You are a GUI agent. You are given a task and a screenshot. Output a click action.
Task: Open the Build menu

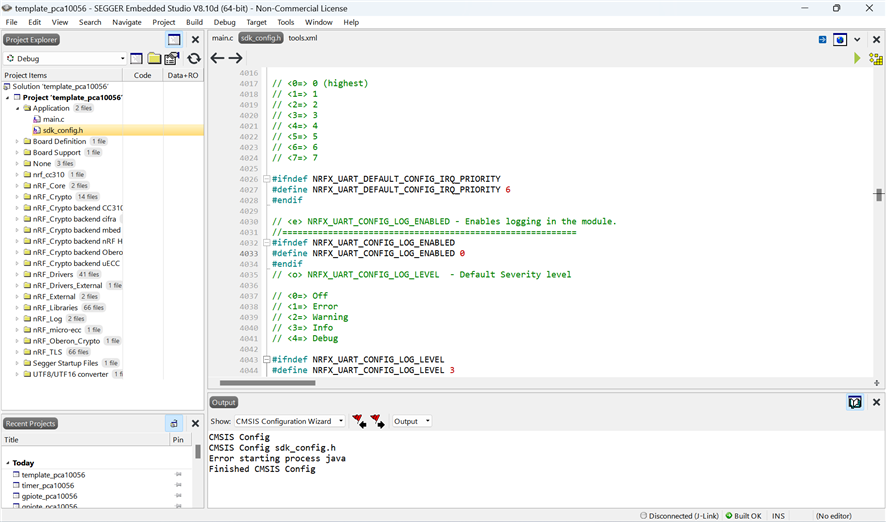point(194,22)
